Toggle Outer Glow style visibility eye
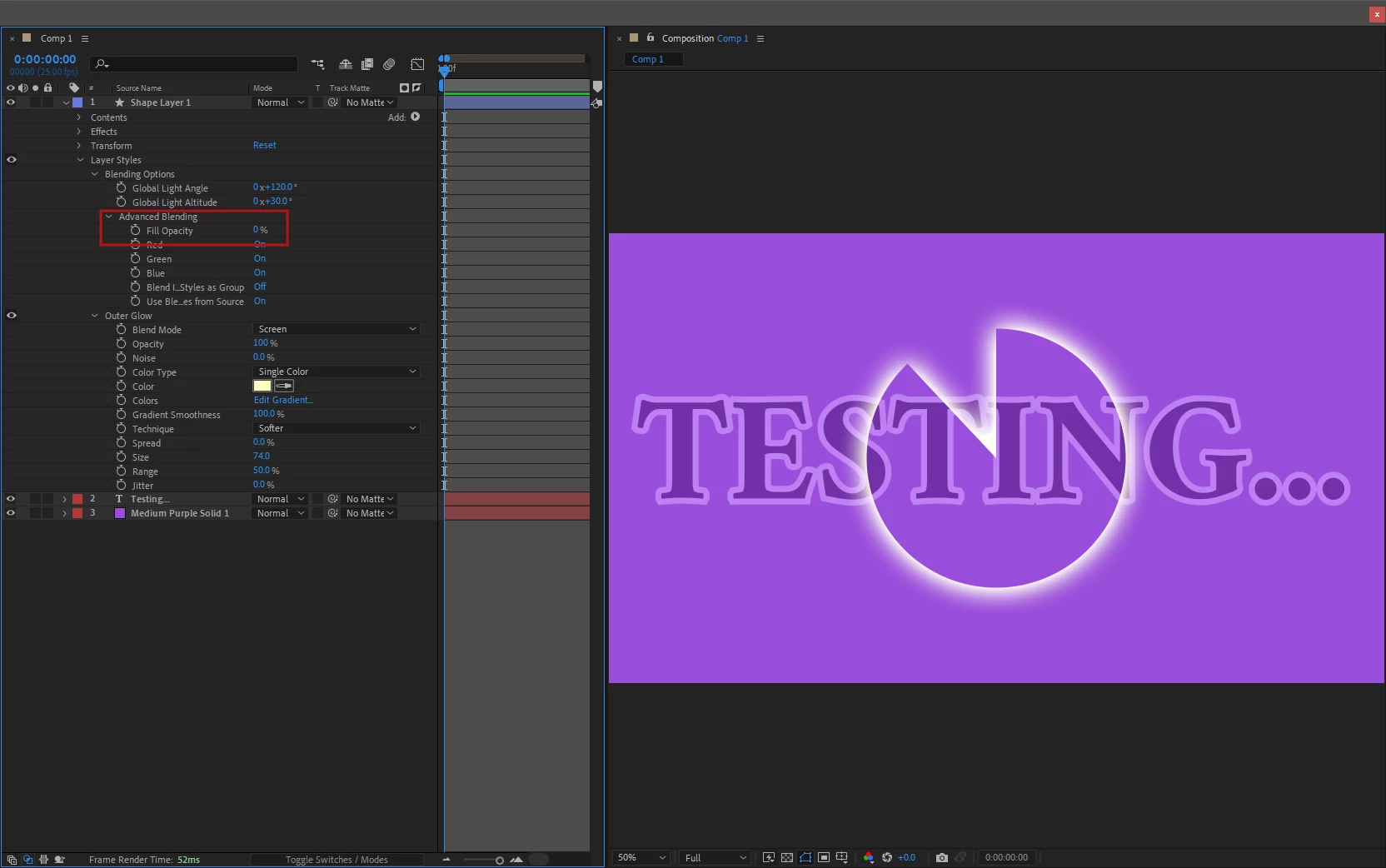 (12, 315)
